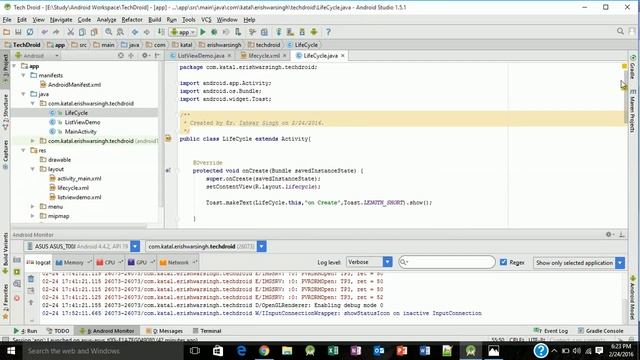This screenshot has height=360, width=640.
Task: Open Replace using toolbar icon
Action: (120, 32)
